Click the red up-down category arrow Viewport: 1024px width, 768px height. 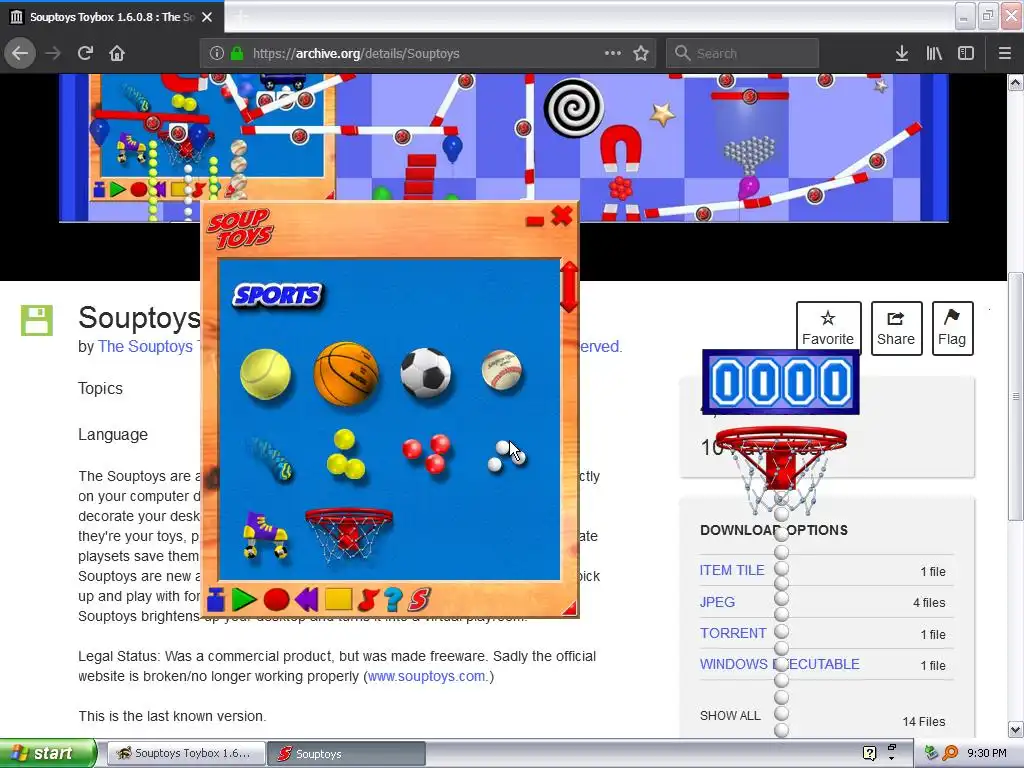point(569,286)
